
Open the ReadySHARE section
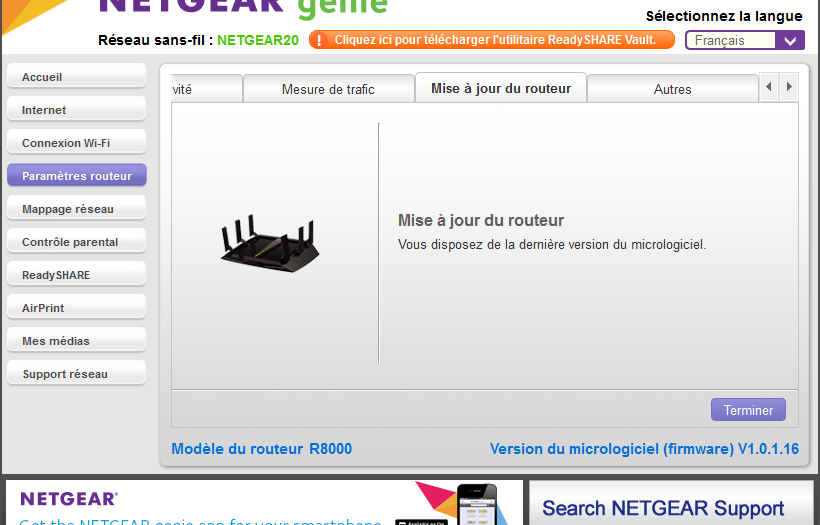tap(76, 275)
